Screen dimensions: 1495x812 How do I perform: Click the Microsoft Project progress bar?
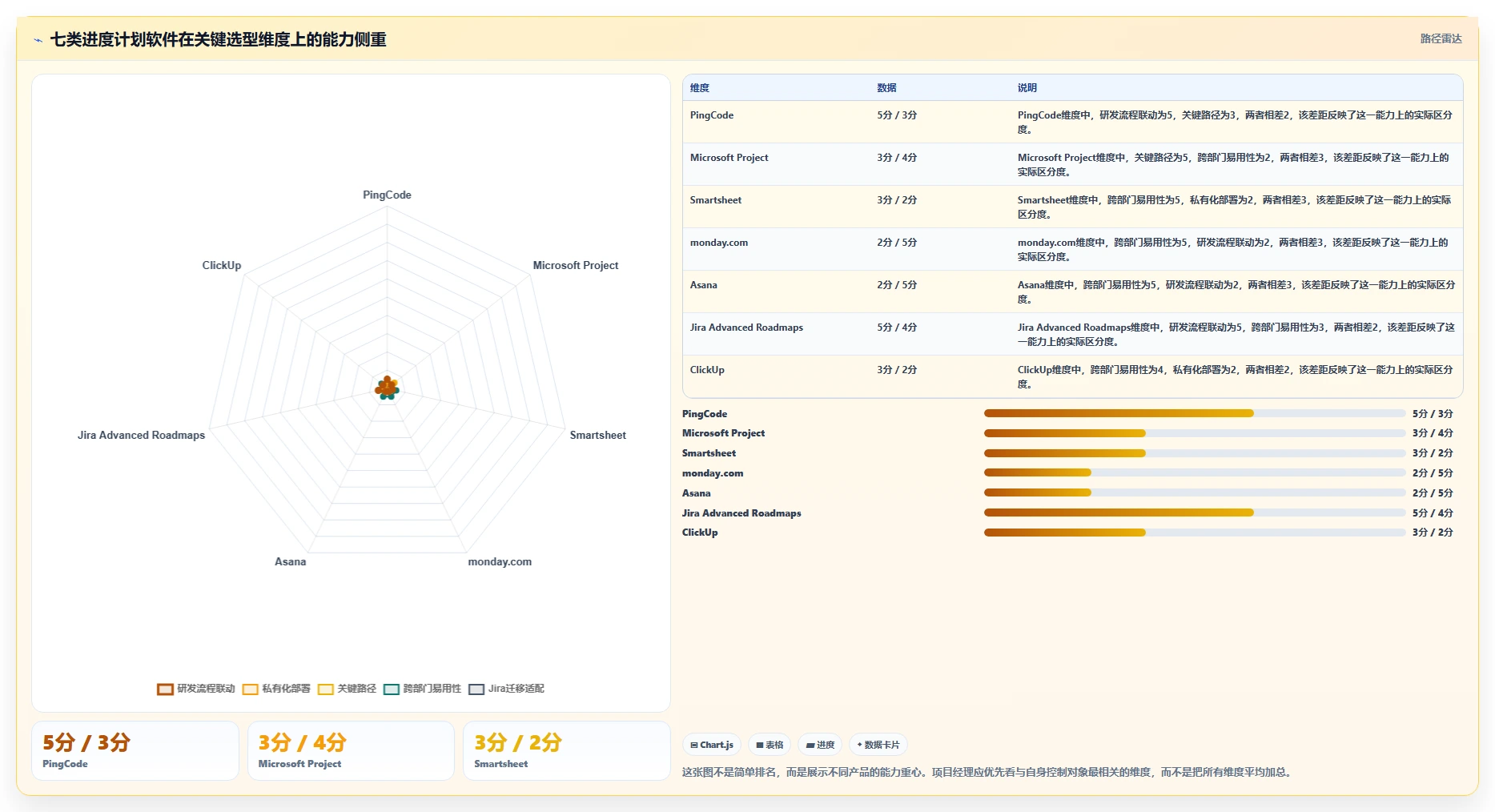(1195, 433)
